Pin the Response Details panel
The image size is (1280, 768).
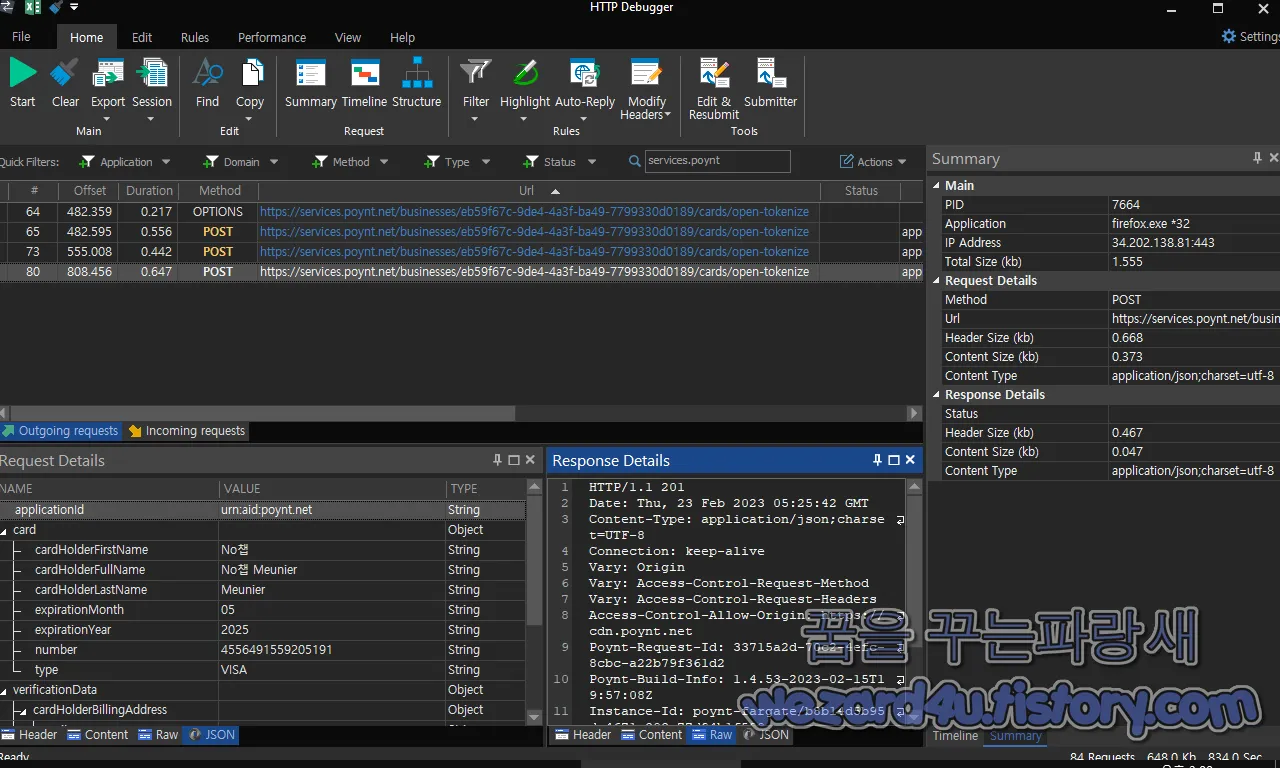click(877, 460)
